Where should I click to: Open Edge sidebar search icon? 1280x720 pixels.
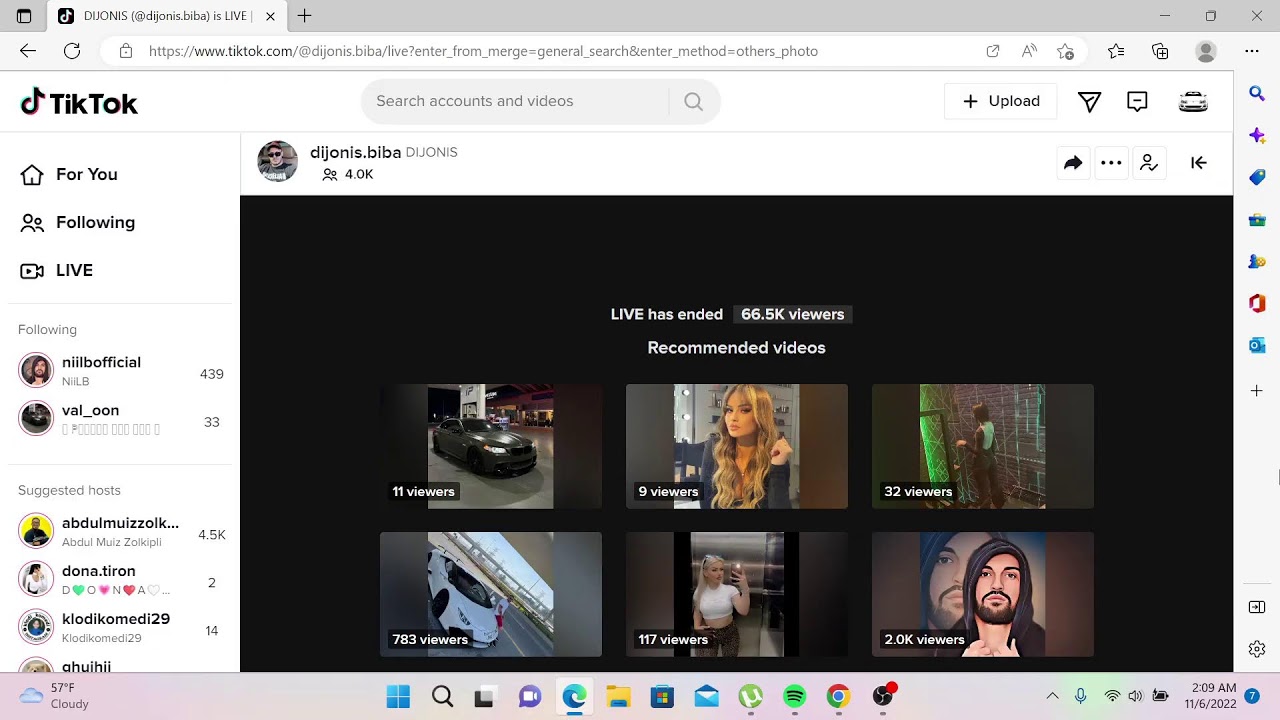(x=1257, y=93)
